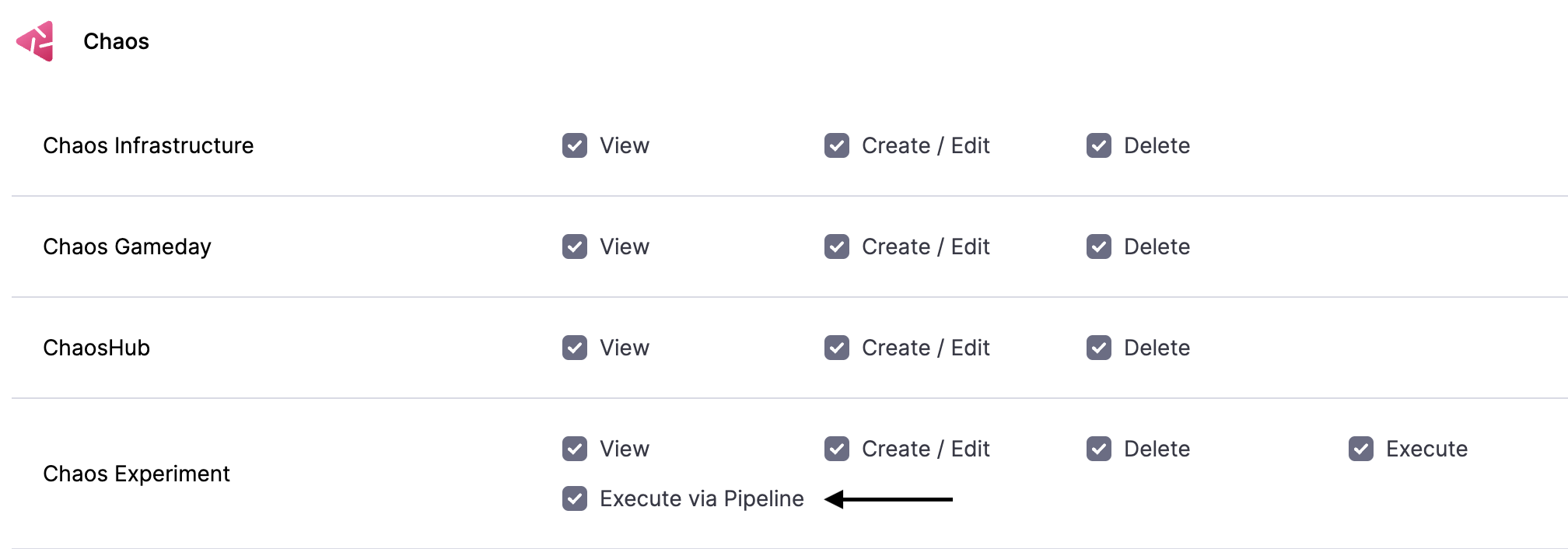Image resolution: width=1568 pixels, height=549 pixels.
Task: Disable Delete permission for Chaos Experiment
Action: coord(1099,449)
